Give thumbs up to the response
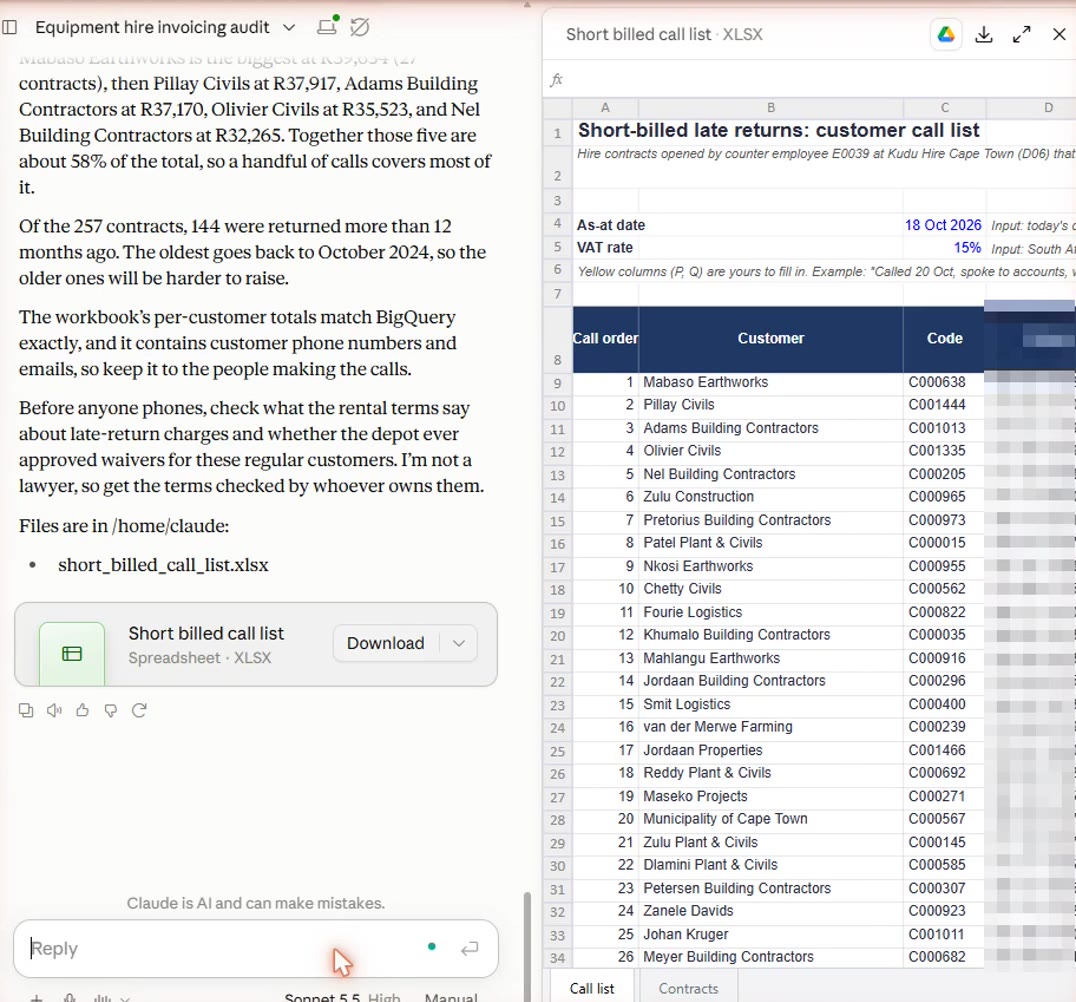The width and height of the screenshot is (1076, 1002). [82, 710]
